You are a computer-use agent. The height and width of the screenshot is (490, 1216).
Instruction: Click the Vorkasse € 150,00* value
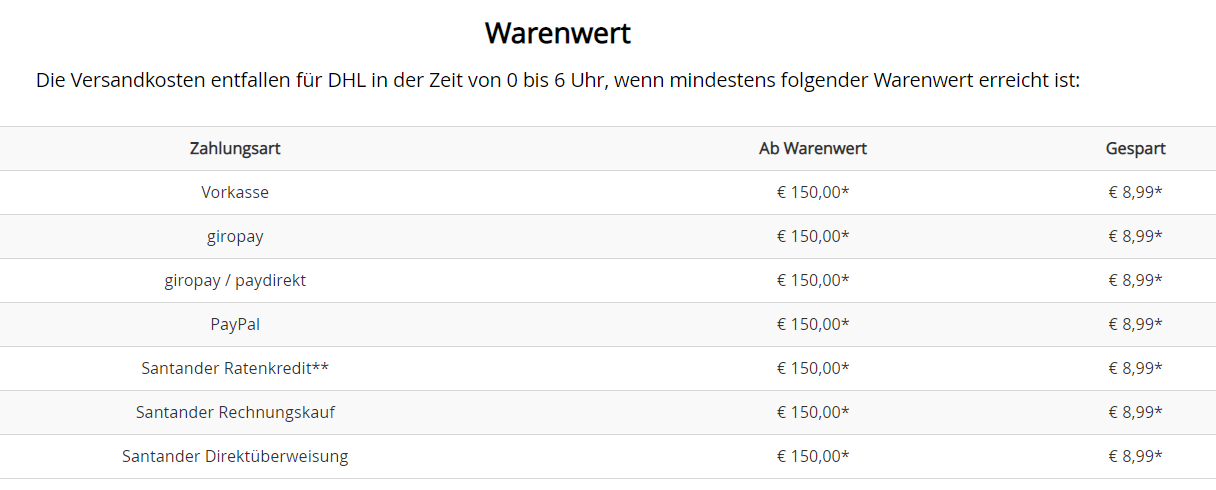[812, 192]
